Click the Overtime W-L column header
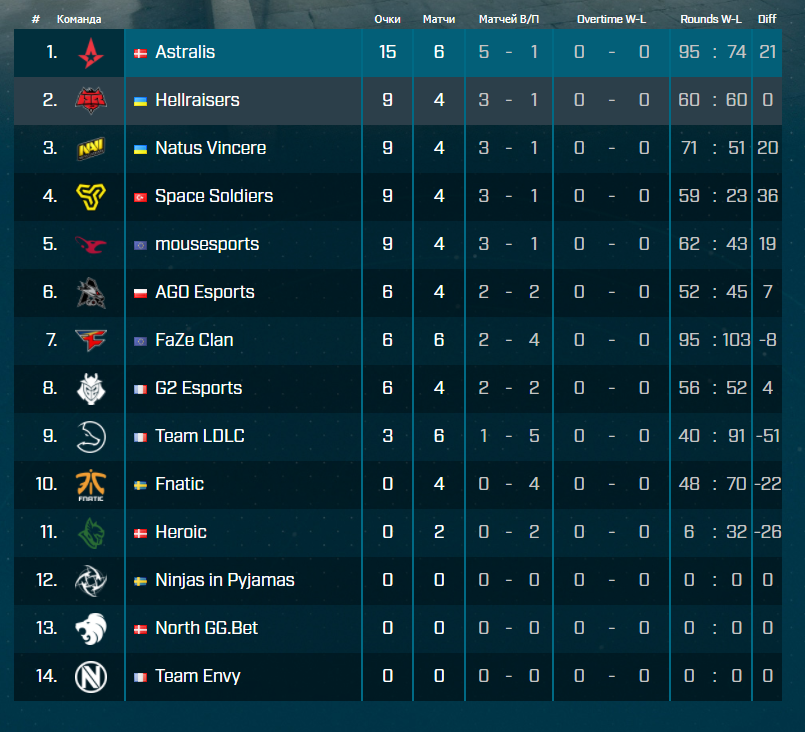This screenshot has height=732, width=805. 611,20
